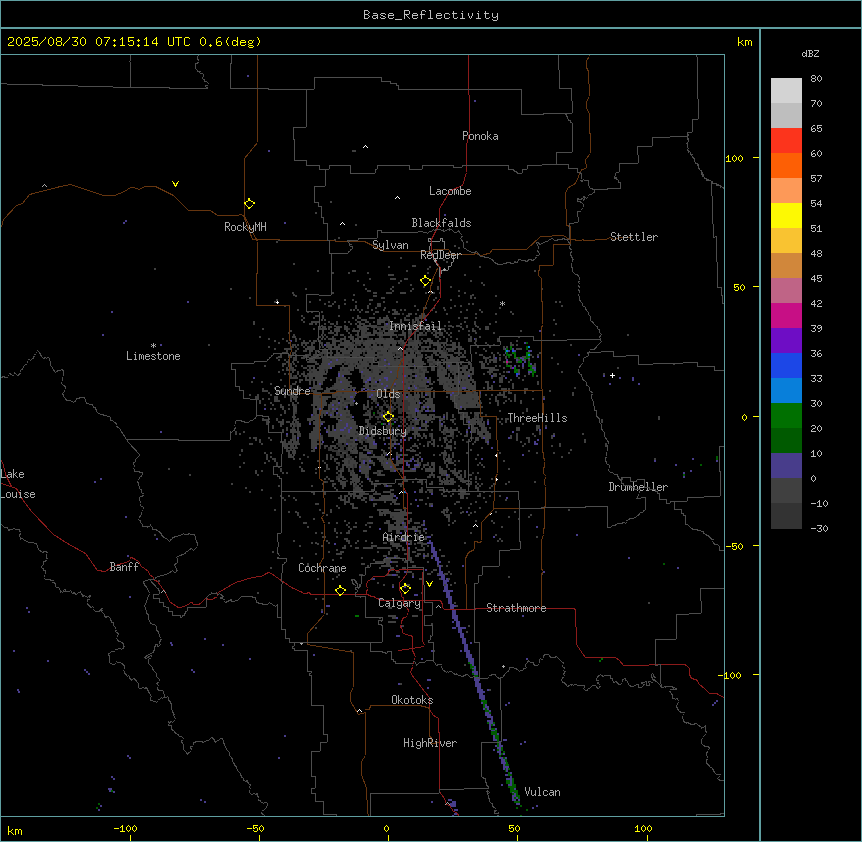
Task: Click the dBZ legend heading
Action: 810,54
